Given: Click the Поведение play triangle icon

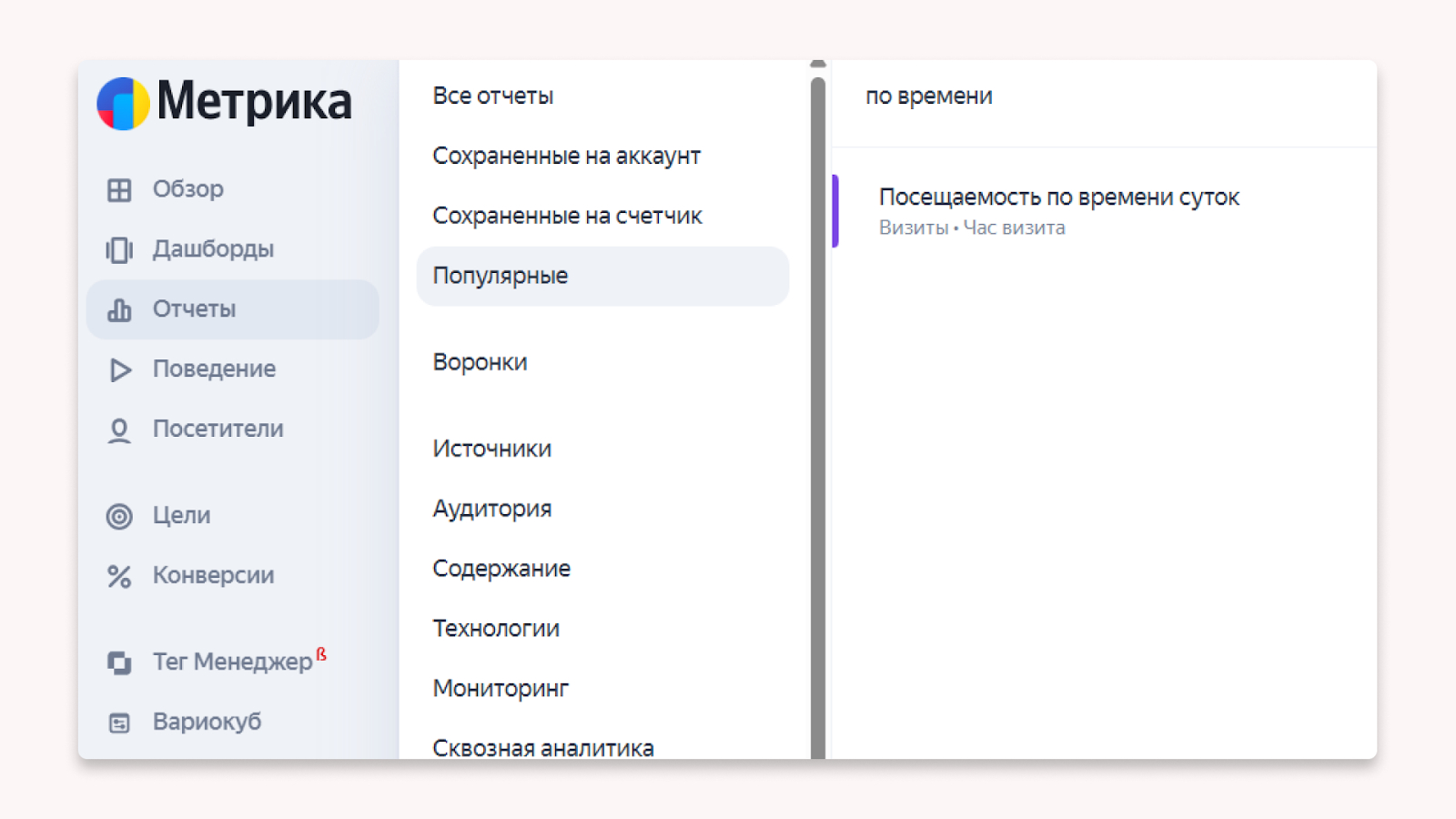Looking at the screenshot, I should (x=119, y=369).
